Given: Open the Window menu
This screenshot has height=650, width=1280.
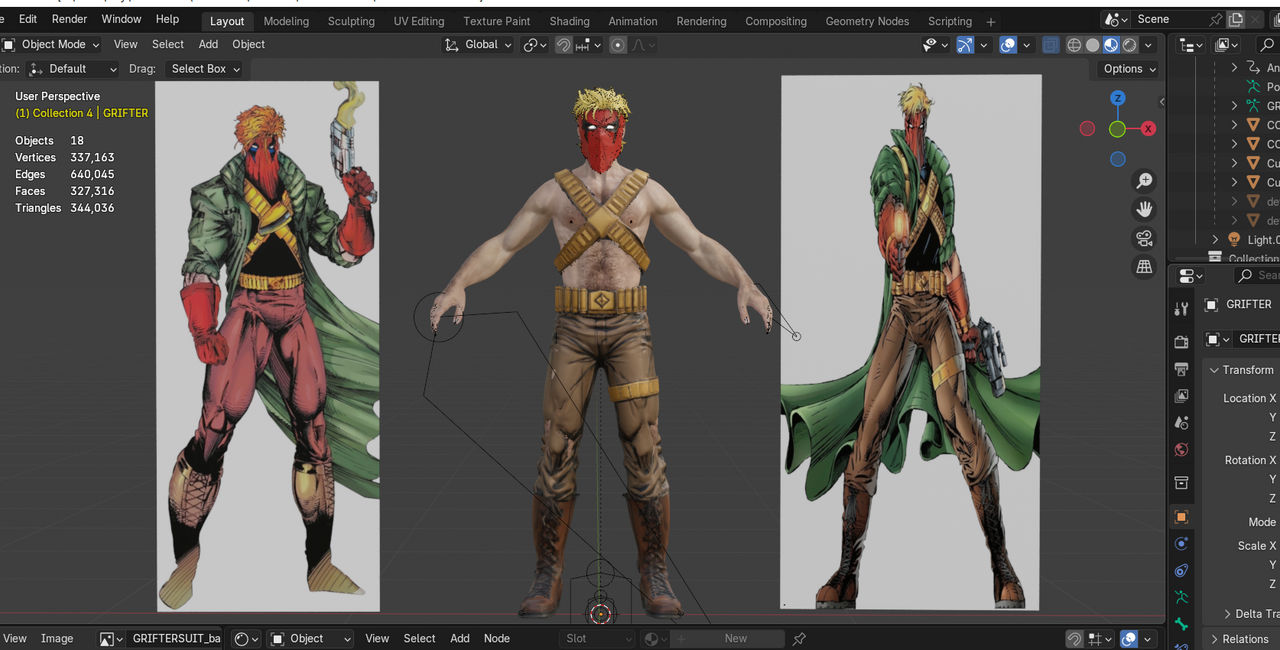Looking at the screenshot, I should click(x=121, y=19).
